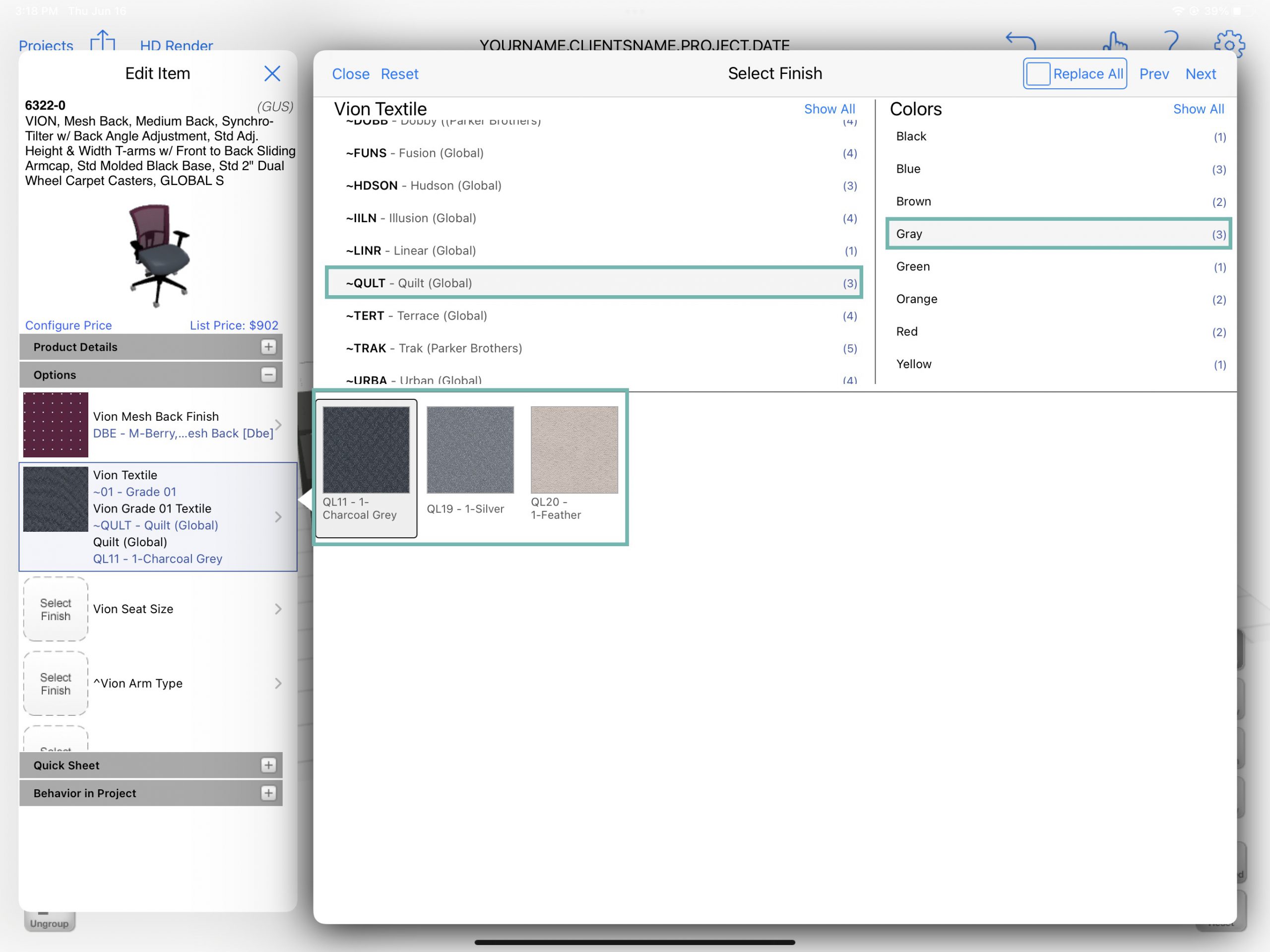Select ~HDSON Hudson (Global) textile
This screenshot has width=1270, height=952.
click(x=594, y=186)
